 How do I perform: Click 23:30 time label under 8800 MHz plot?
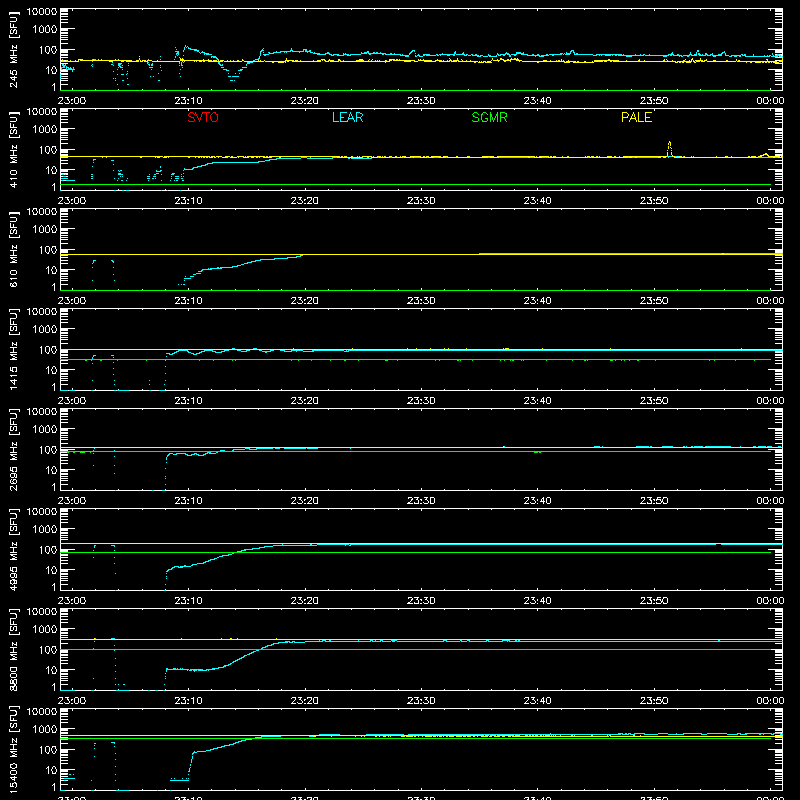[x=421, y=701]
